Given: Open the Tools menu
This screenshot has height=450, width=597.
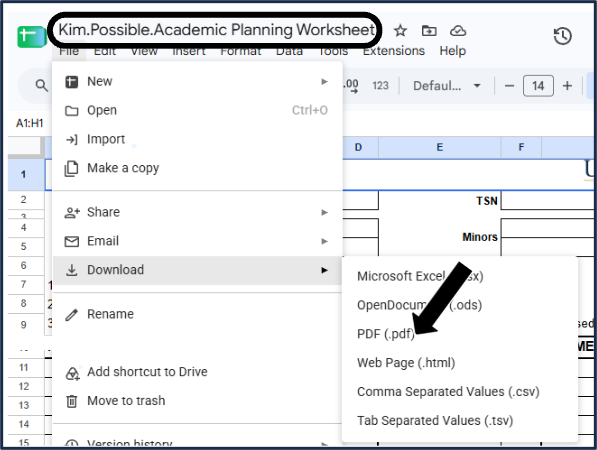Looking at the screenshot, I should pyautogui.click(x=333, y=51).
